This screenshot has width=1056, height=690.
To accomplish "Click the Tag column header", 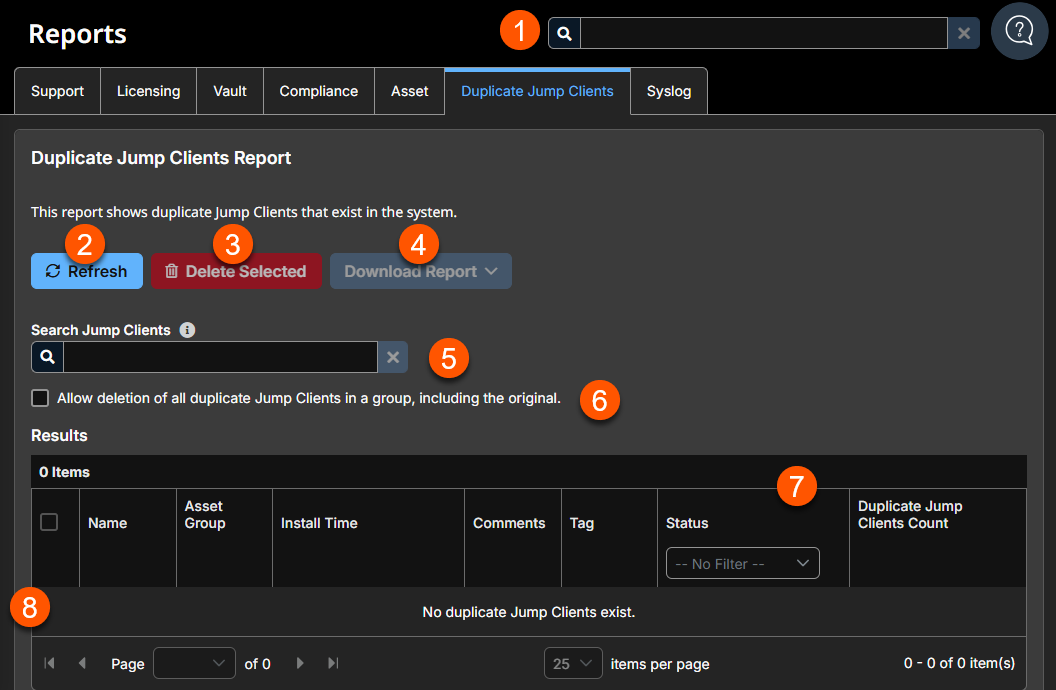I will click(x=582, y=523).
